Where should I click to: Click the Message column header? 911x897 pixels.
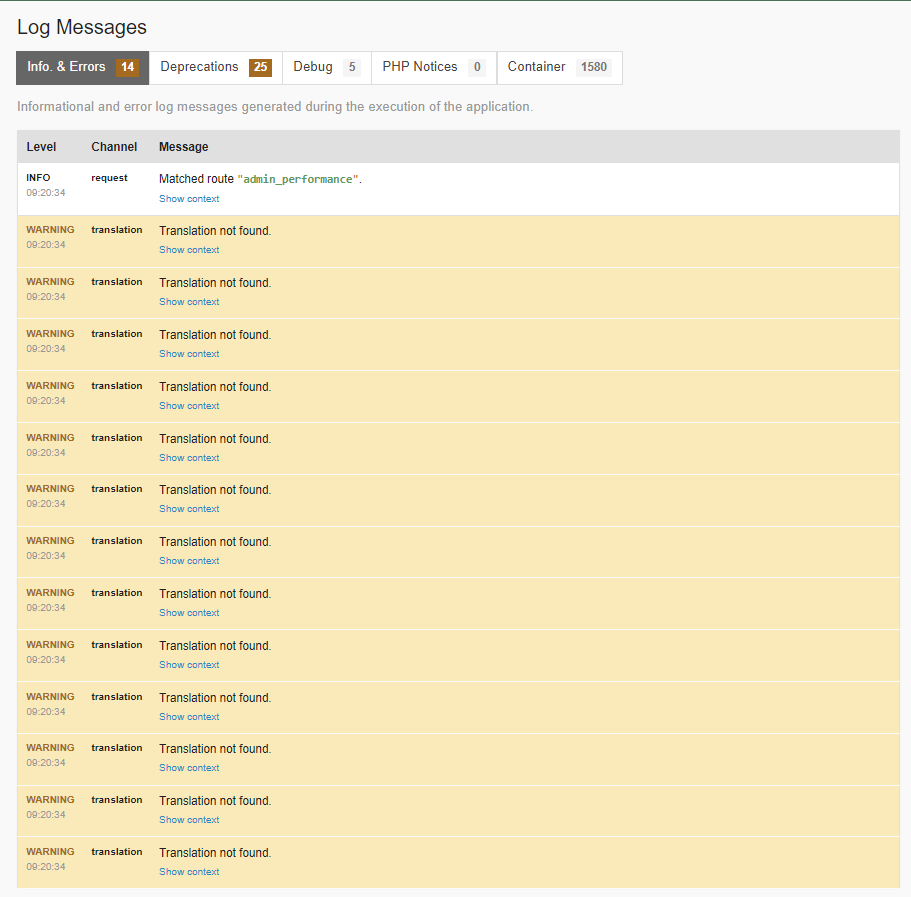coord(184,147)
